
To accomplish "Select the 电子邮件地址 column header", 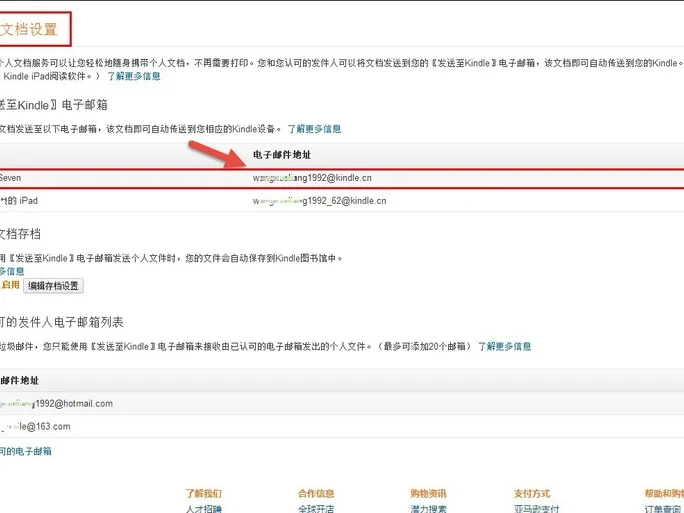I will pos(282,155).
